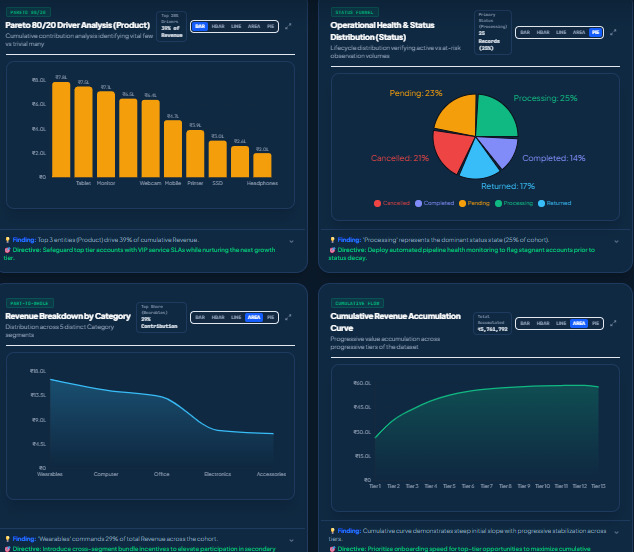Screen dimensions: 634x552
Task: Collapse the Revenue Breakdown findings chevron
Action: (291, 540)
